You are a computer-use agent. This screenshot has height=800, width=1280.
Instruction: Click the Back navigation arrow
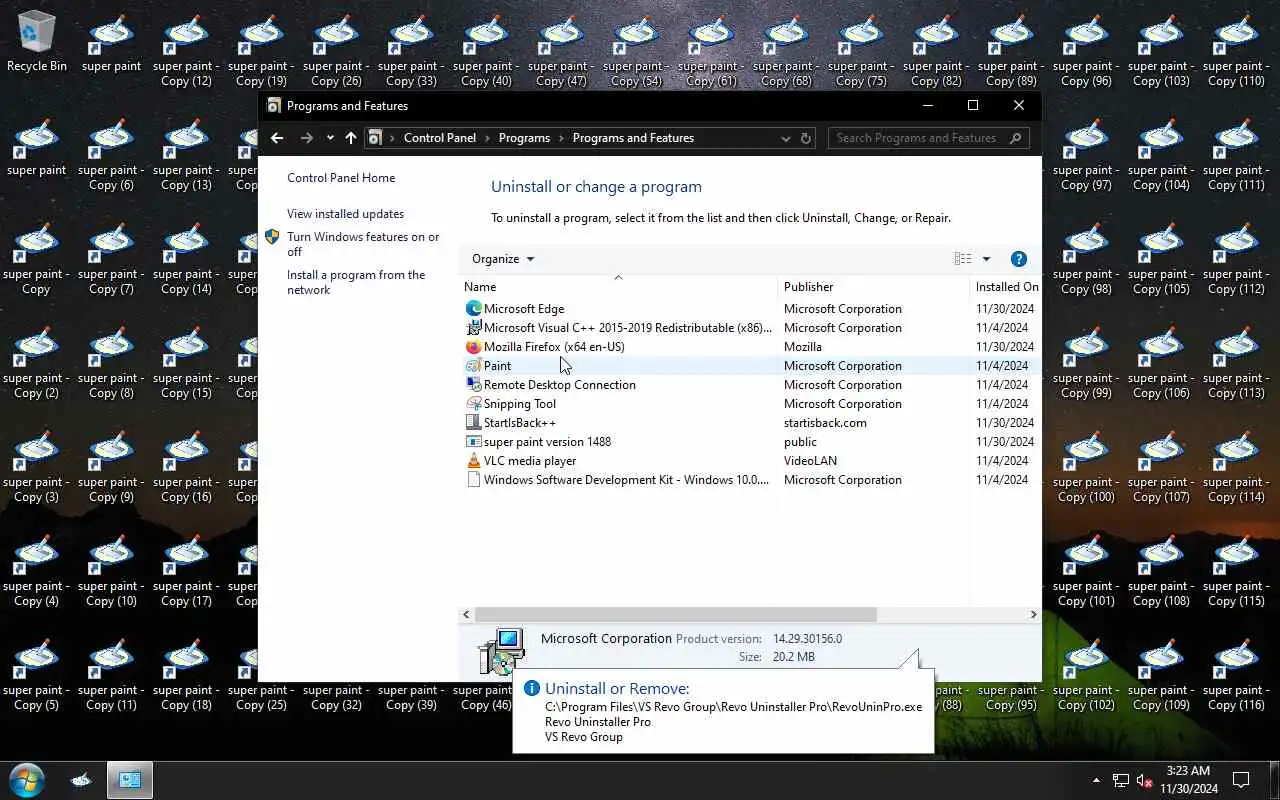(277, 138)
